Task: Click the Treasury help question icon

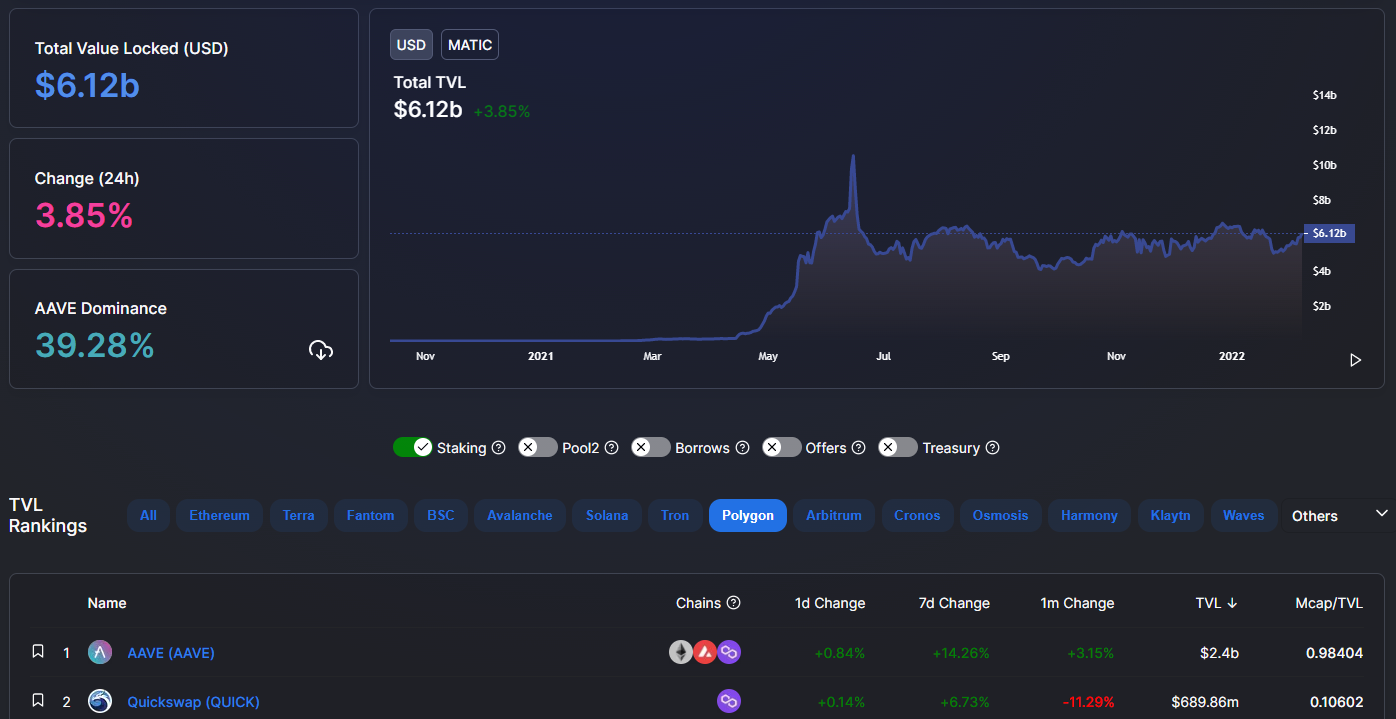Action: 992,448
